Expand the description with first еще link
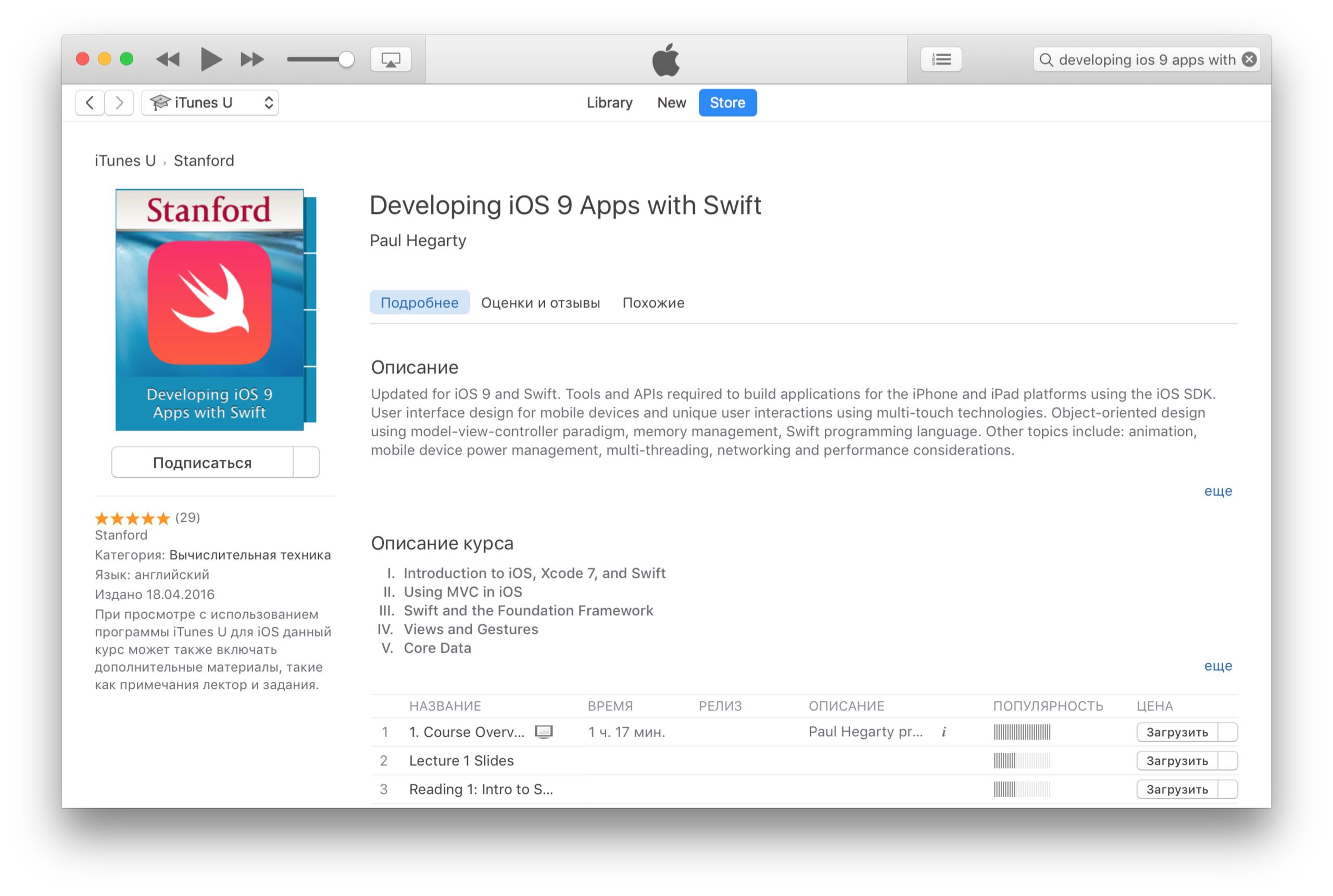The image size is (1333, 896). tap(1217, 491)
